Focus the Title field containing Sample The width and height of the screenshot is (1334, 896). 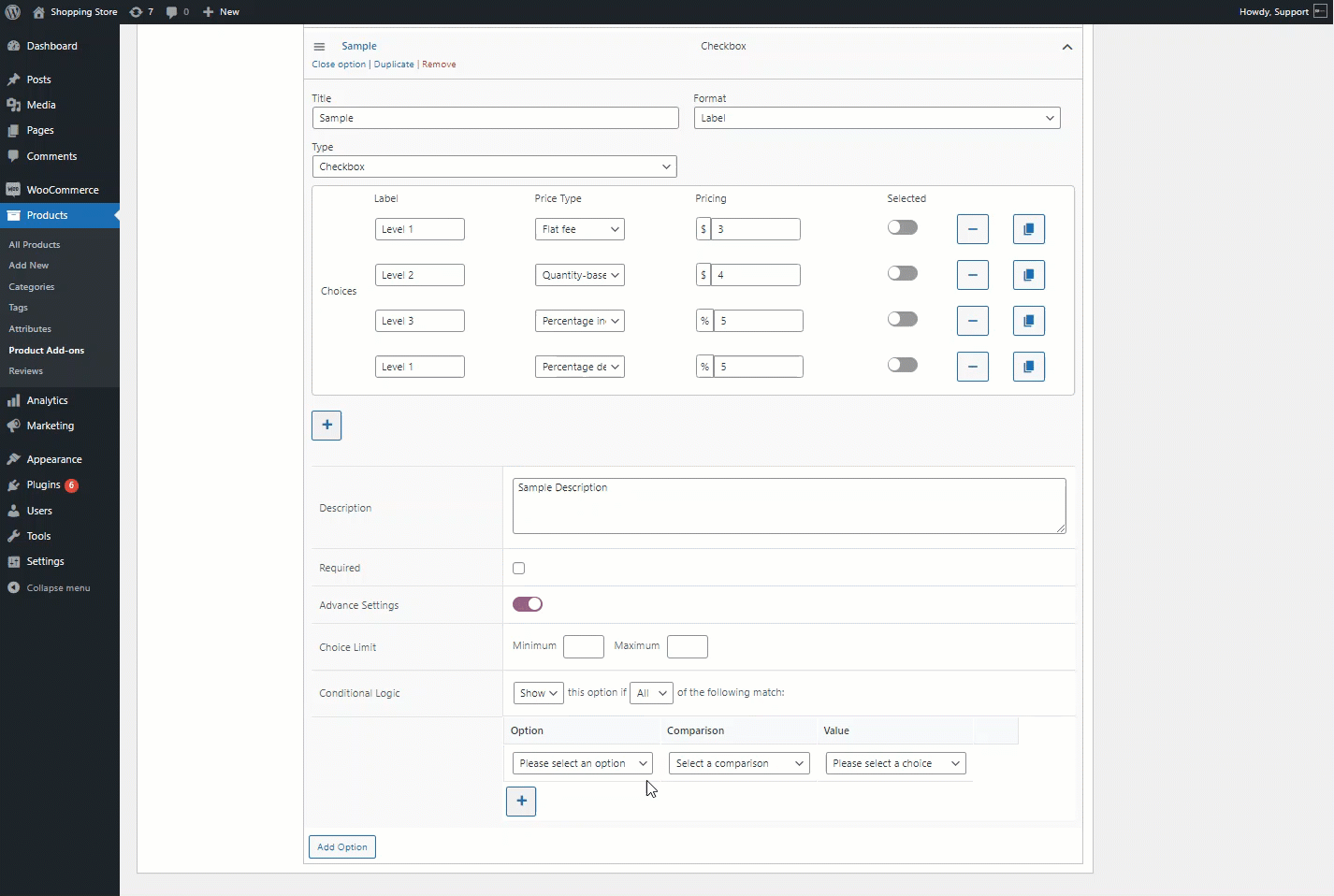click(496, 118)
